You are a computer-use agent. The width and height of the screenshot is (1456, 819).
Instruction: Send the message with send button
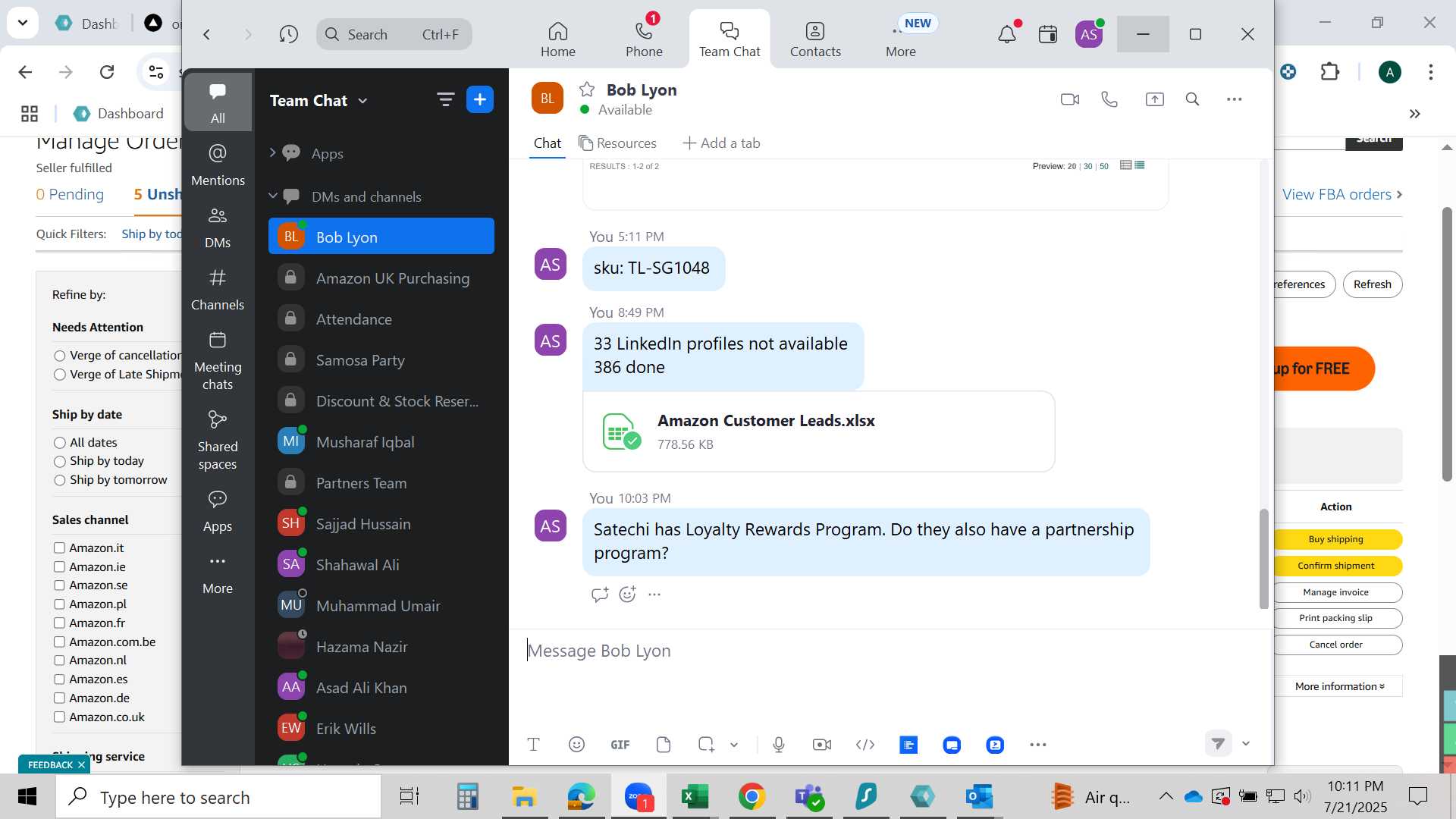click(x=1218, y=743)
